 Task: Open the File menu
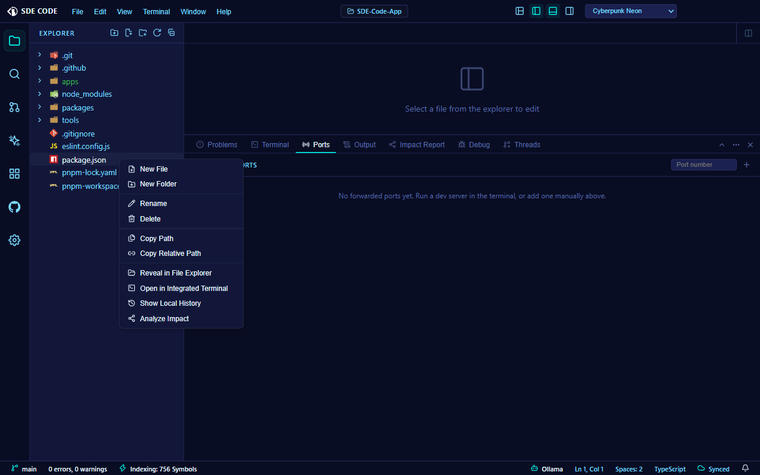point(78,12)
